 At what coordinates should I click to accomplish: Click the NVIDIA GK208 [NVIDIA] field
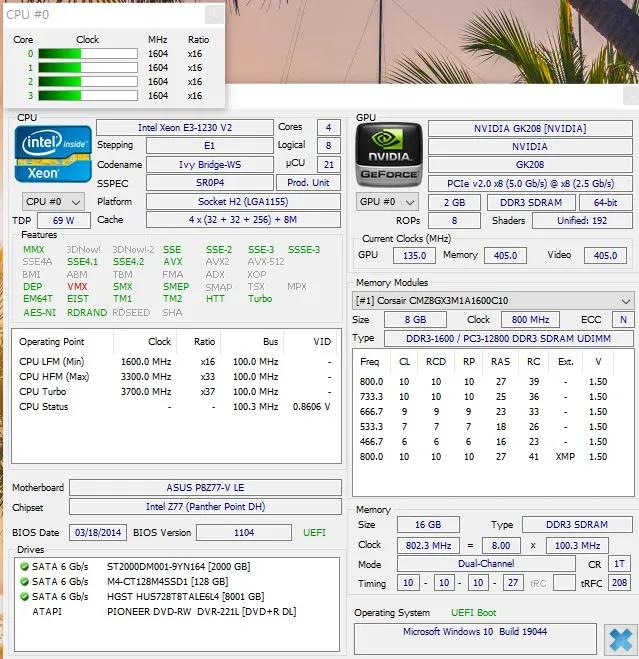tap(530, 129)
